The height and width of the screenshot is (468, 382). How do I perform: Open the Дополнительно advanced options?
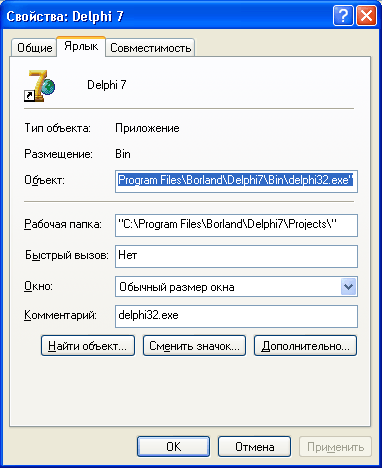[x=305, y=346]
